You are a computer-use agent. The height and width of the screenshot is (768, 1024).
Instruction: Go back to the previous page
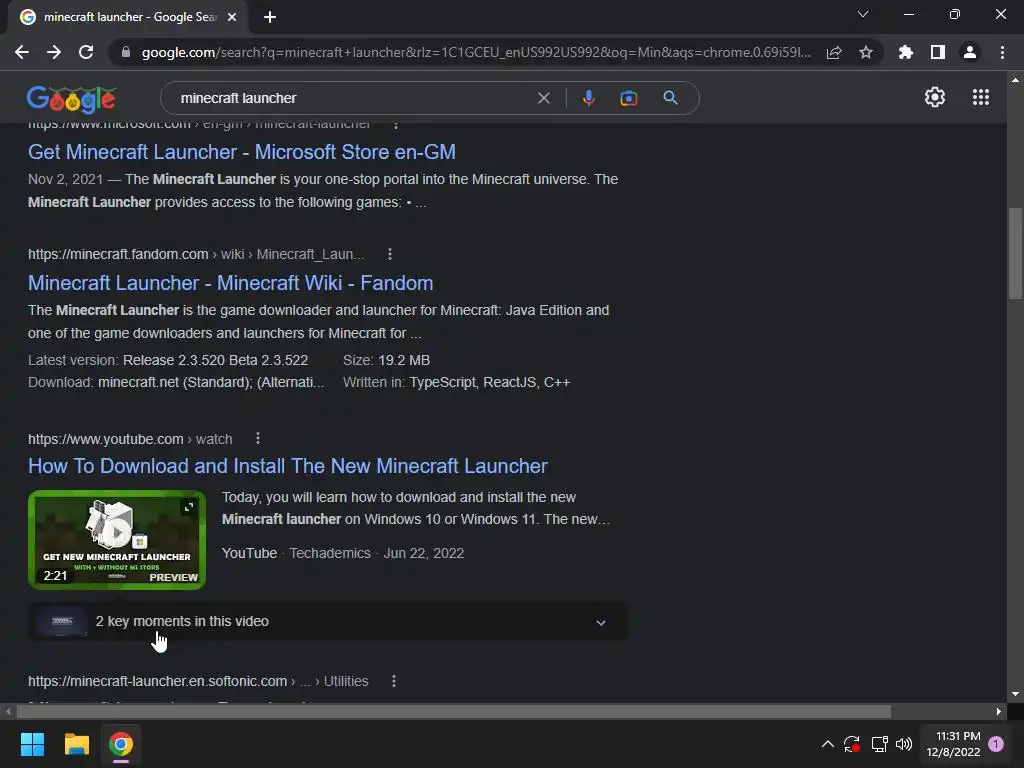tap(22, 52)
